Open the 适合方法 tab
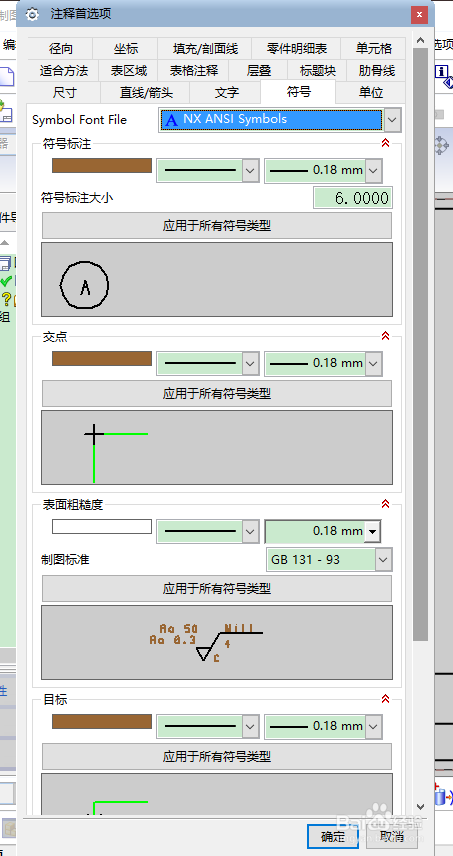453x856 pixels. pos(63,70)
